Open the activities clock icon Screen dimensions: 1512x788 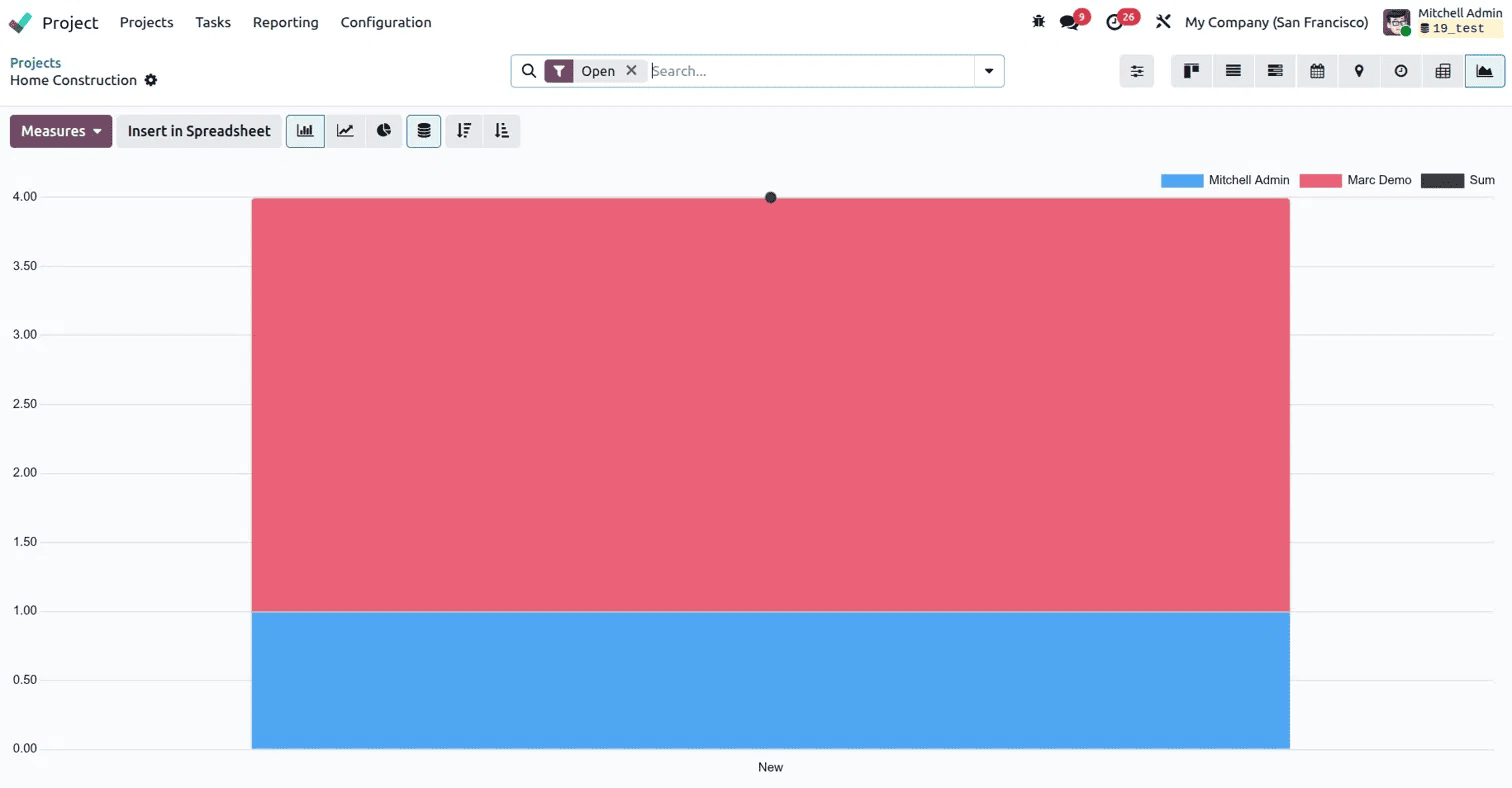1115,22
